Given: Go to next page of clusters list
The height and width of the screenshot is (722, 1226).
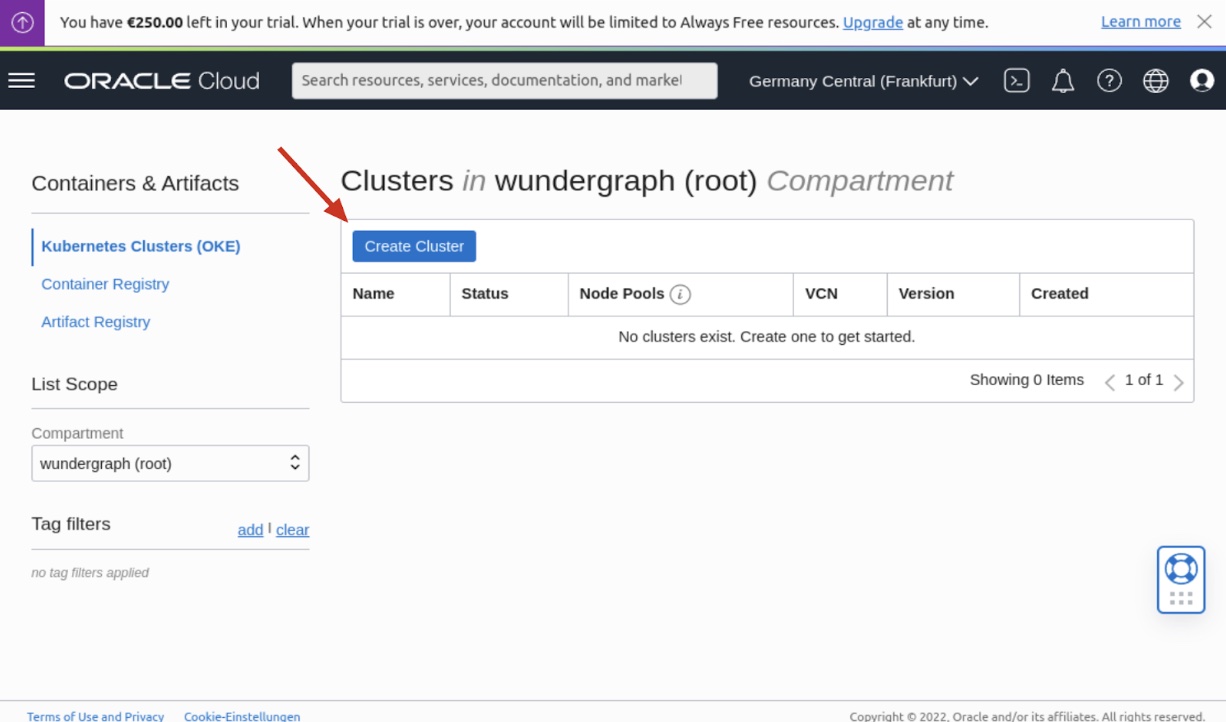Looking at the screenshot, I should point(1179,381).
